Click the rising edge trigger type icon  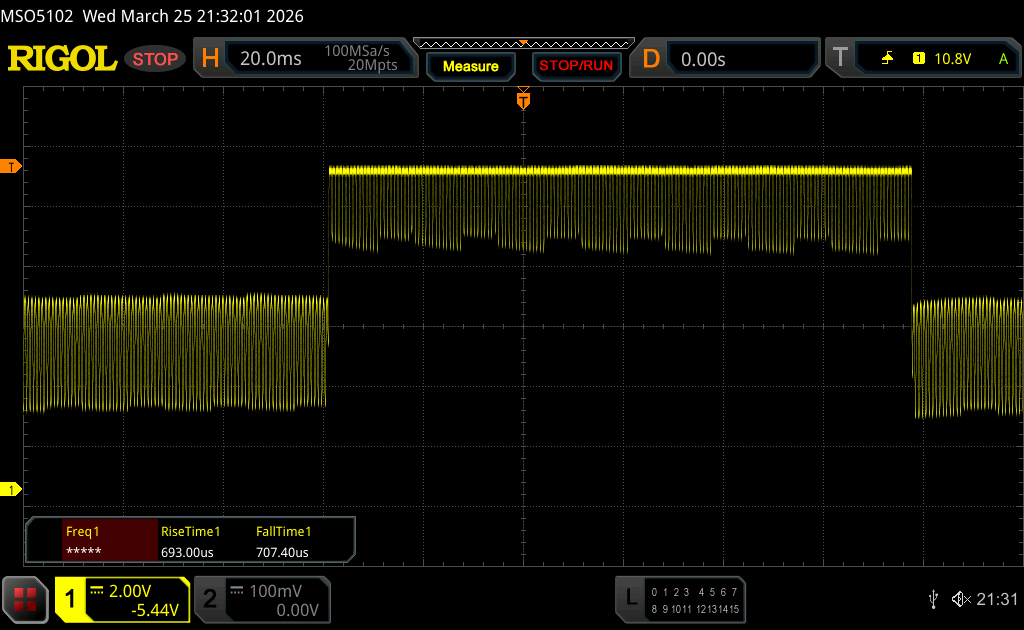pyautogui.click(x=887, y=59)
